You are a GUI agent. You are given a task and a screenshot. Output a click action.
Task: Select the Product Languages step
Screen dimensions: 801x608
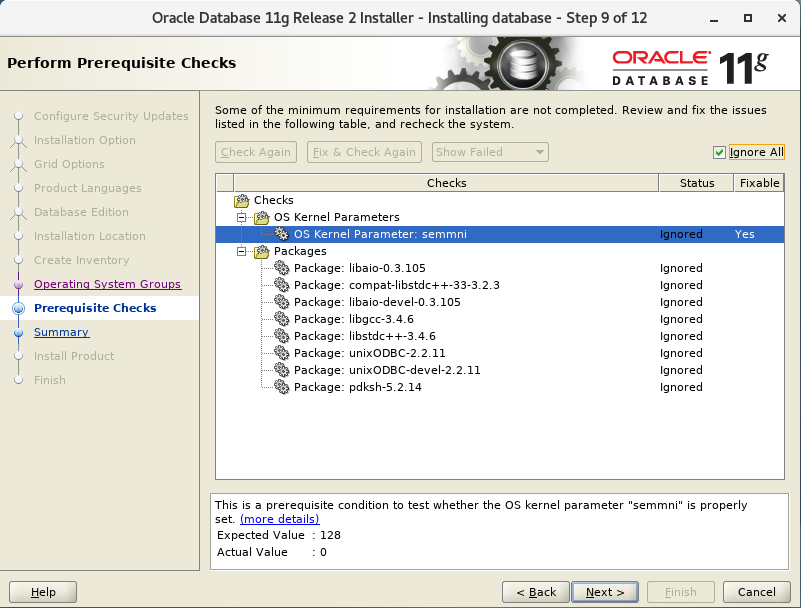click(x=87, y=188)
